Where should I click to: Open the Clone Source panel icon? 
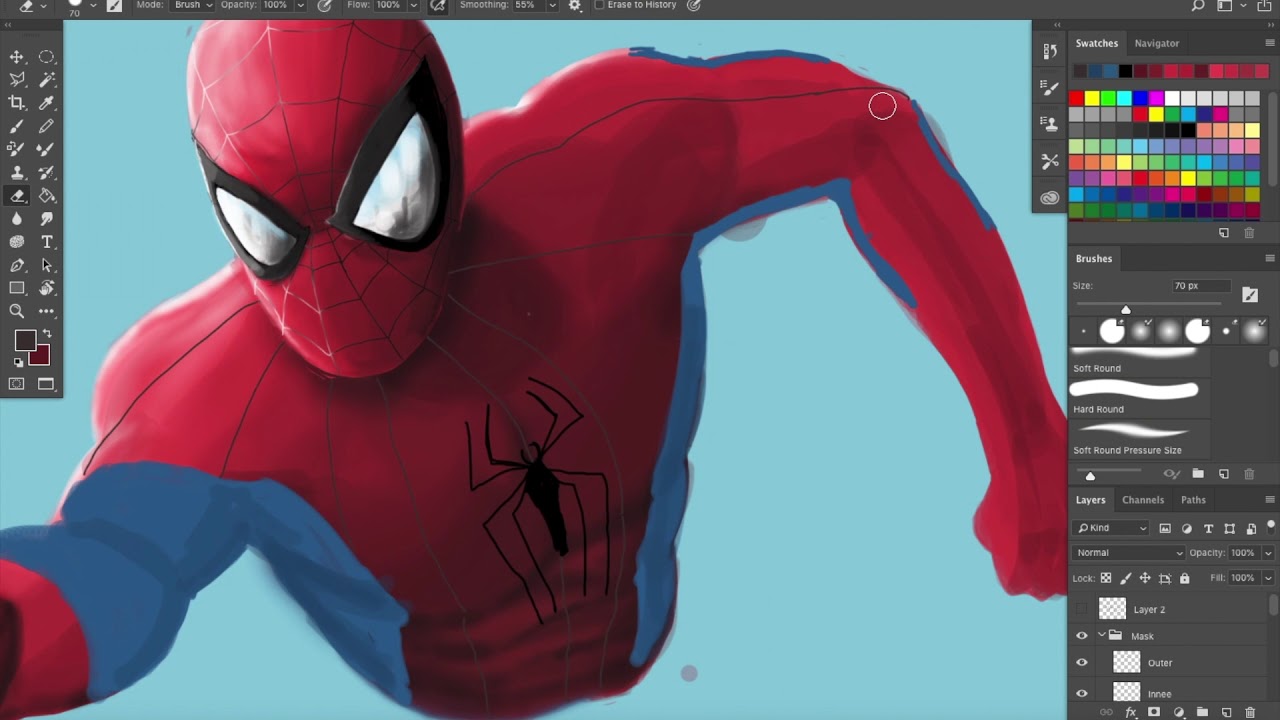pos(1049,124)
